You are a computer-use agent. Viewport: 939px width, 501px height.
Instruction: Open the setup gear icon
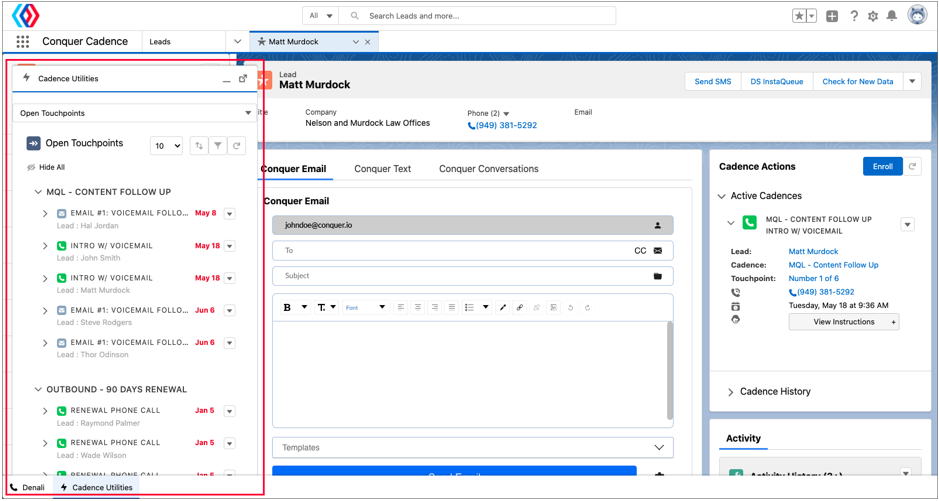point(873,17)
